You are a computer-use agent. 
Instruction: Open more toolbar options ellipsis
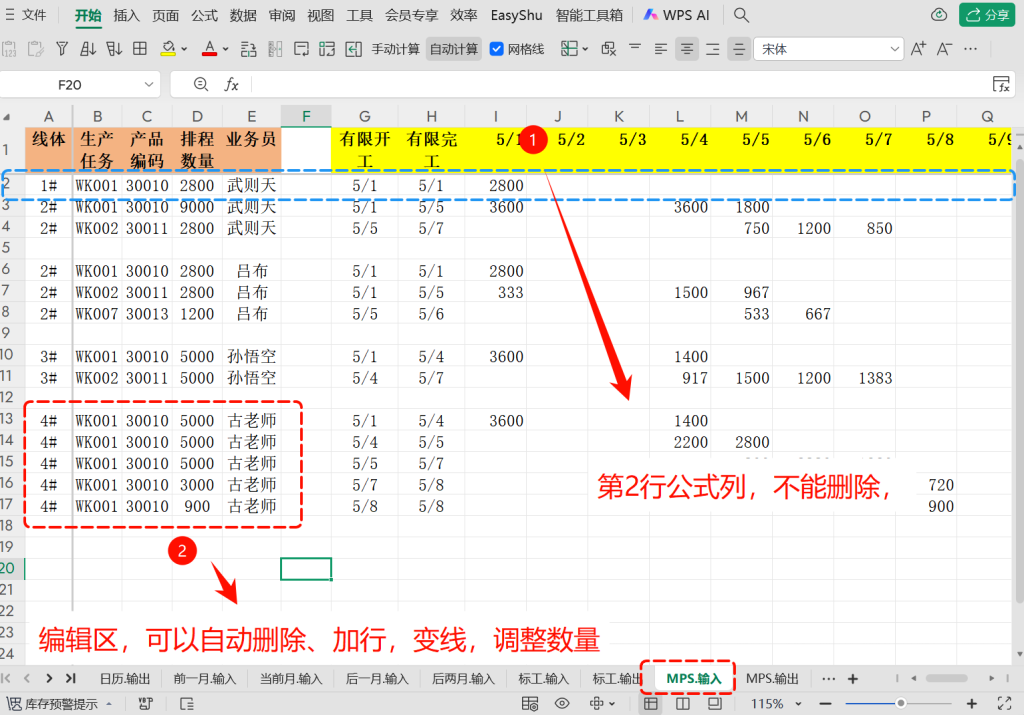click(x=970, y=49)
